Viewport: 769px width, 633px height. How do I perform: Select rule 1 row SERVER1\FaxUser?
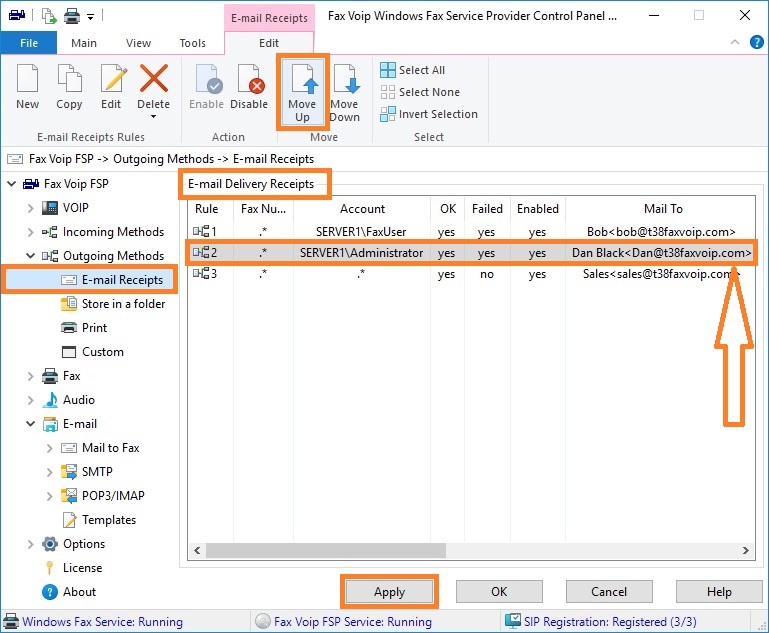pos(471,231)
